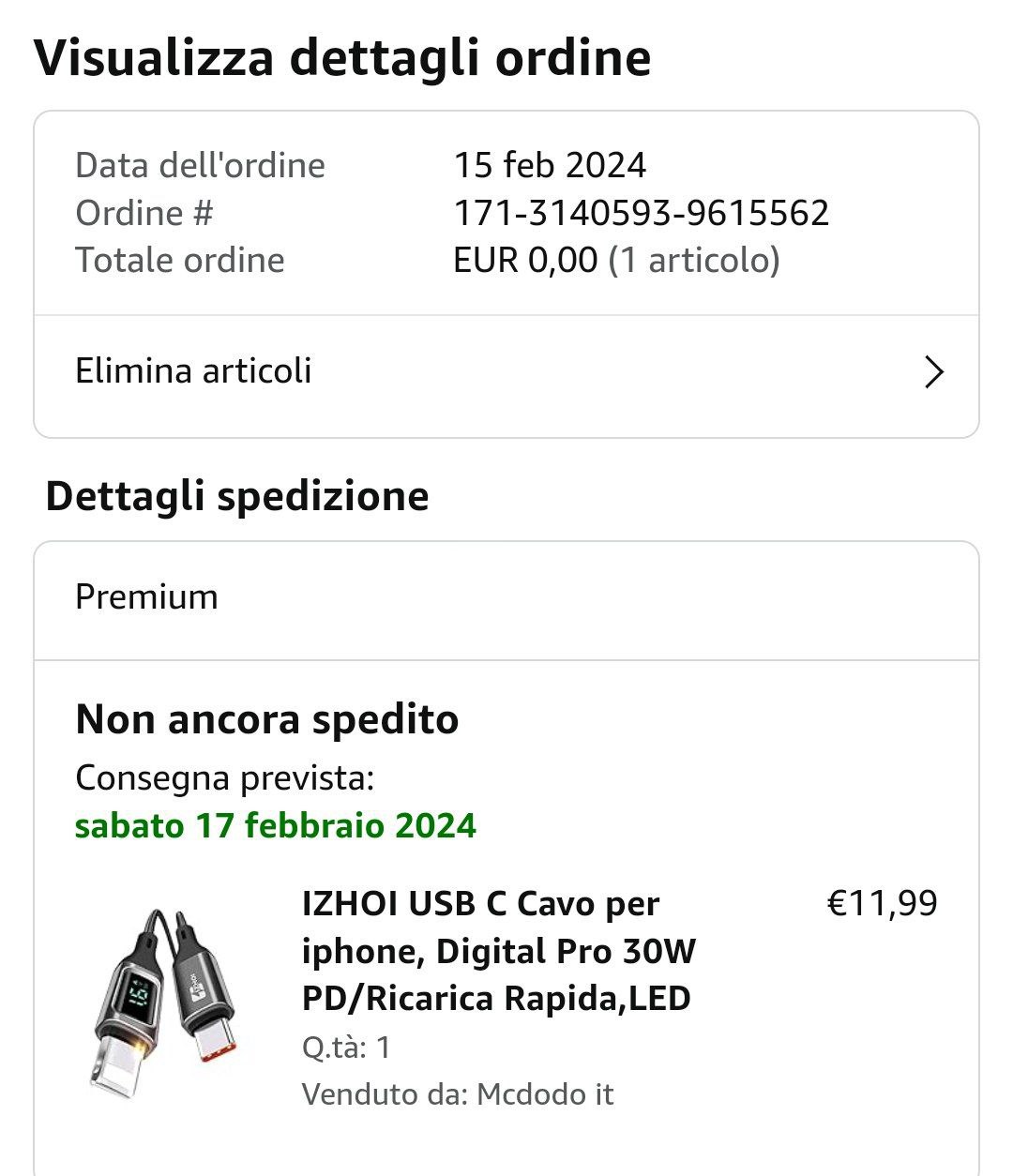Click the €11,99 item price
This screenshot has width=1013, height=1176.
[882, 903]
